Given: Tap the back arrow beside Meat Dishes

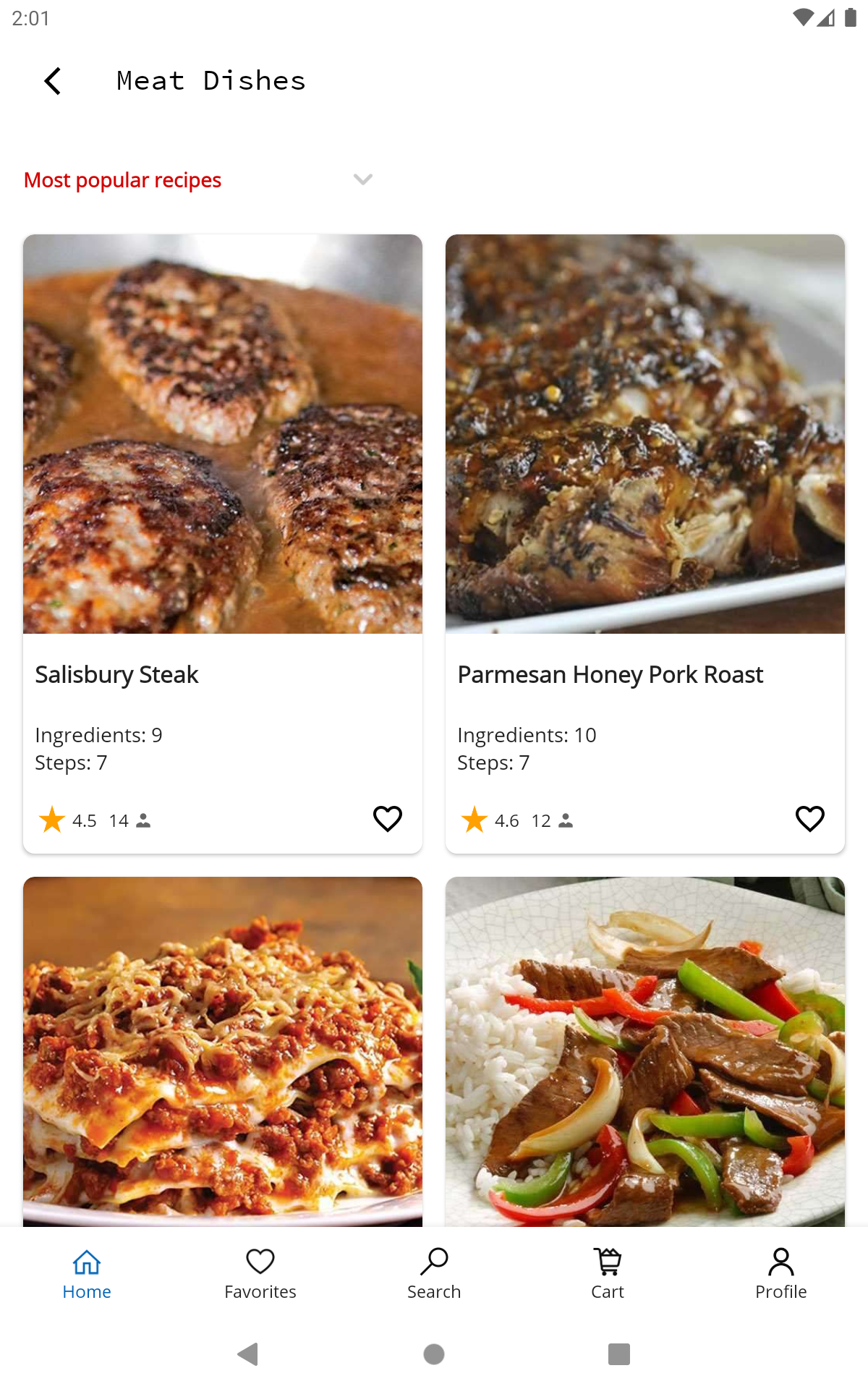Looking at the screenshot, I should pyautogui.click(x=53, y=81).
